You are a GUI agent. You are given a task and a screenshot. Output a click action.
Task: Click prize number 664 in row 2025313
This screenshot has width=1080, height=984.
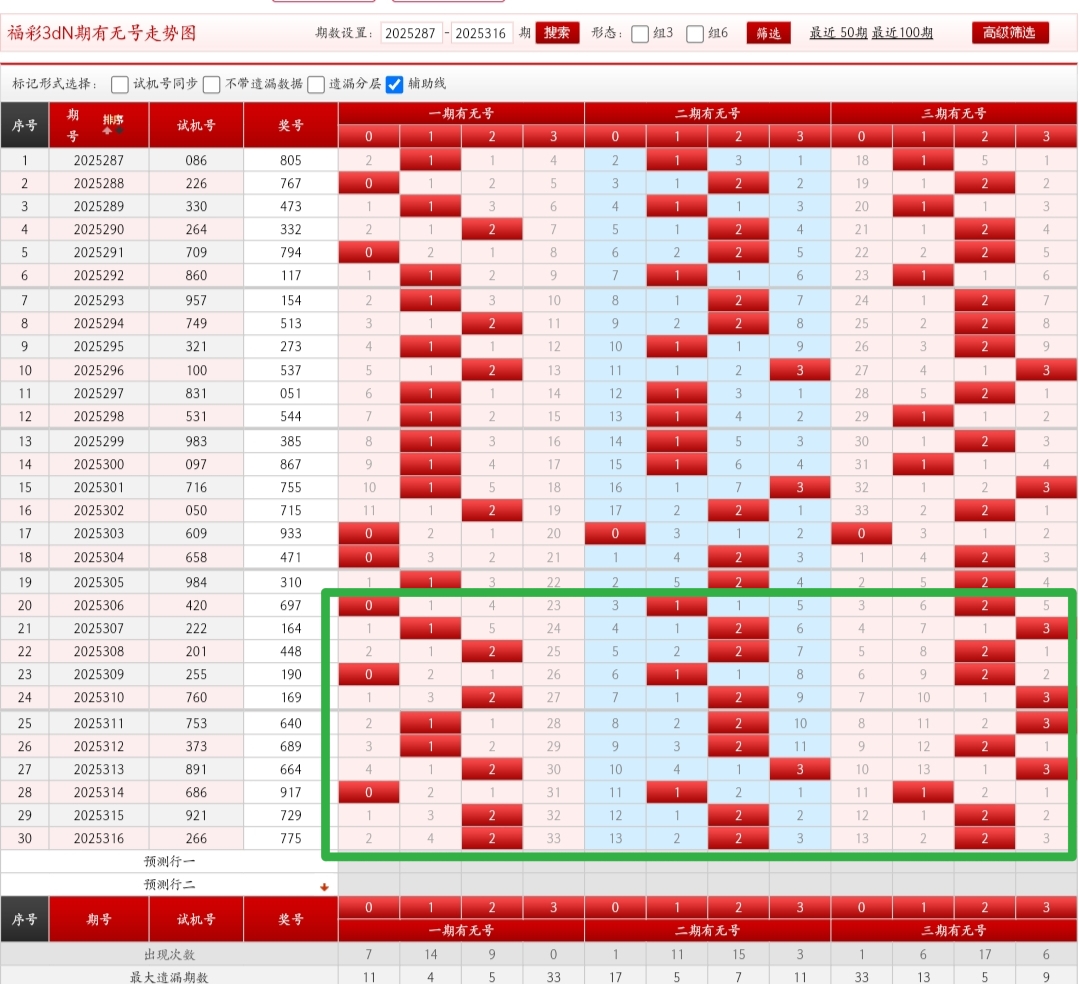coord(291,770)
